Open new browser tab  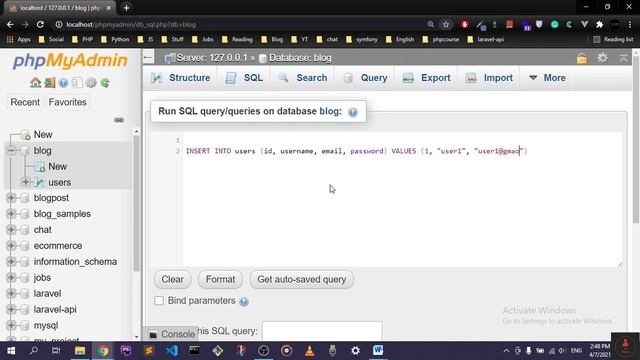pos(127,8)
